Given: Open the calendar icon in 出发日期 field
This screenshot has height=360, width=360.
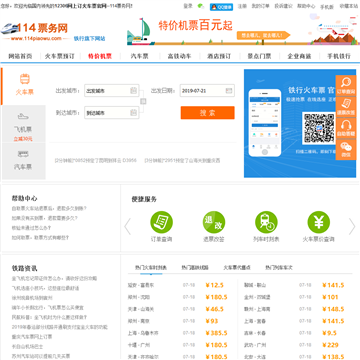Looking at the screenshot, I should [229, 90].
